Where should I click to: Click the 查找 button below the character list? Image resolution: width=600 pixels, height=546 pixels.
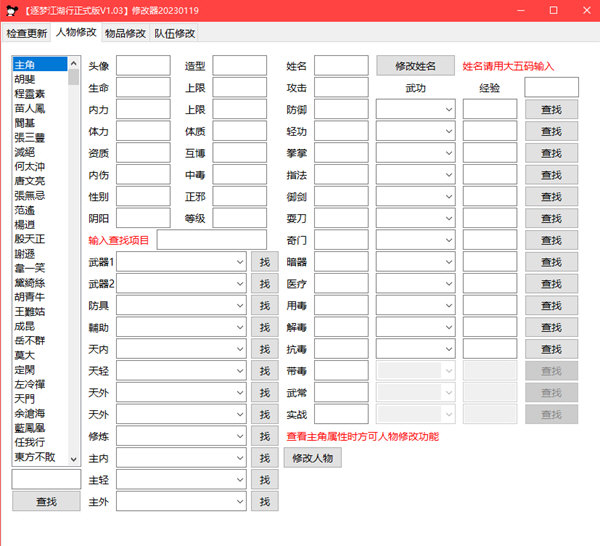pyautogui.click(x=46, y=501)
